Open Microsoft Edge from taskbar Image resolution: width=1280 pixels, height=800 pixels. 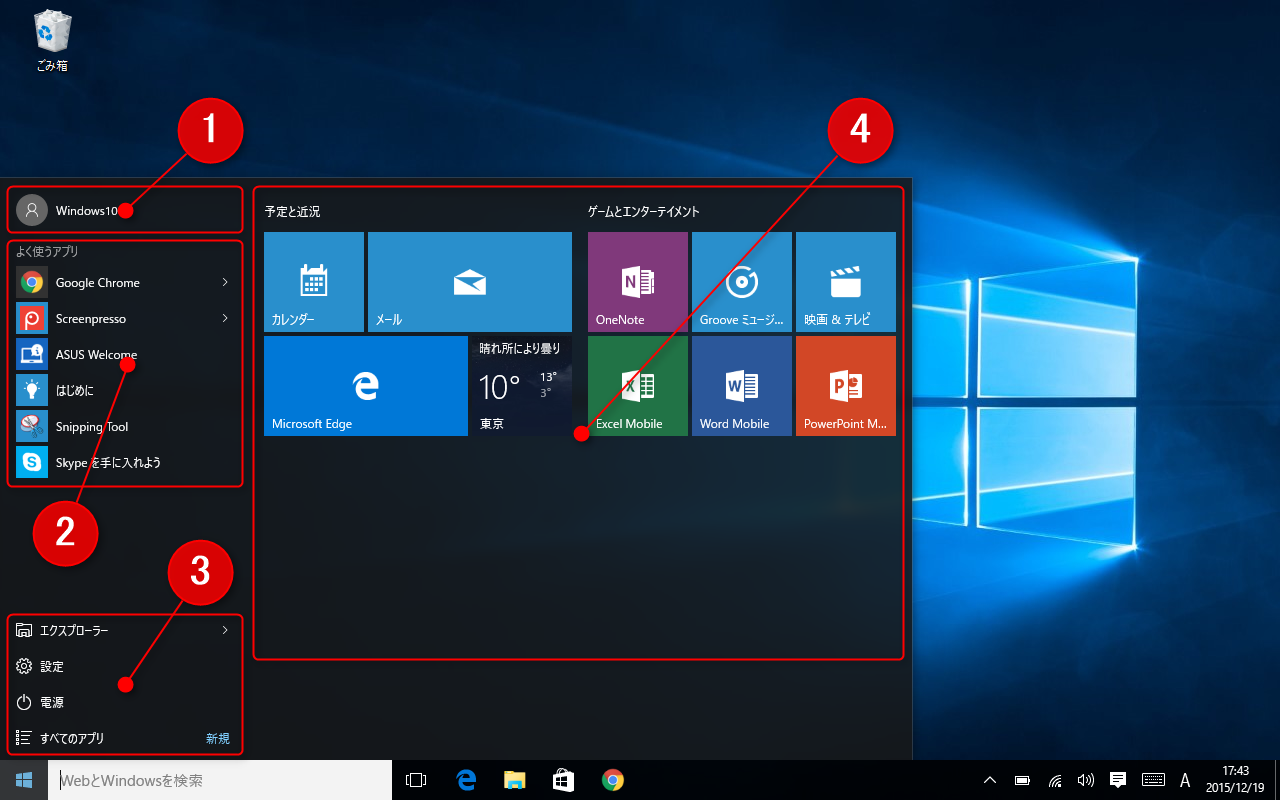tap(465, 780)
